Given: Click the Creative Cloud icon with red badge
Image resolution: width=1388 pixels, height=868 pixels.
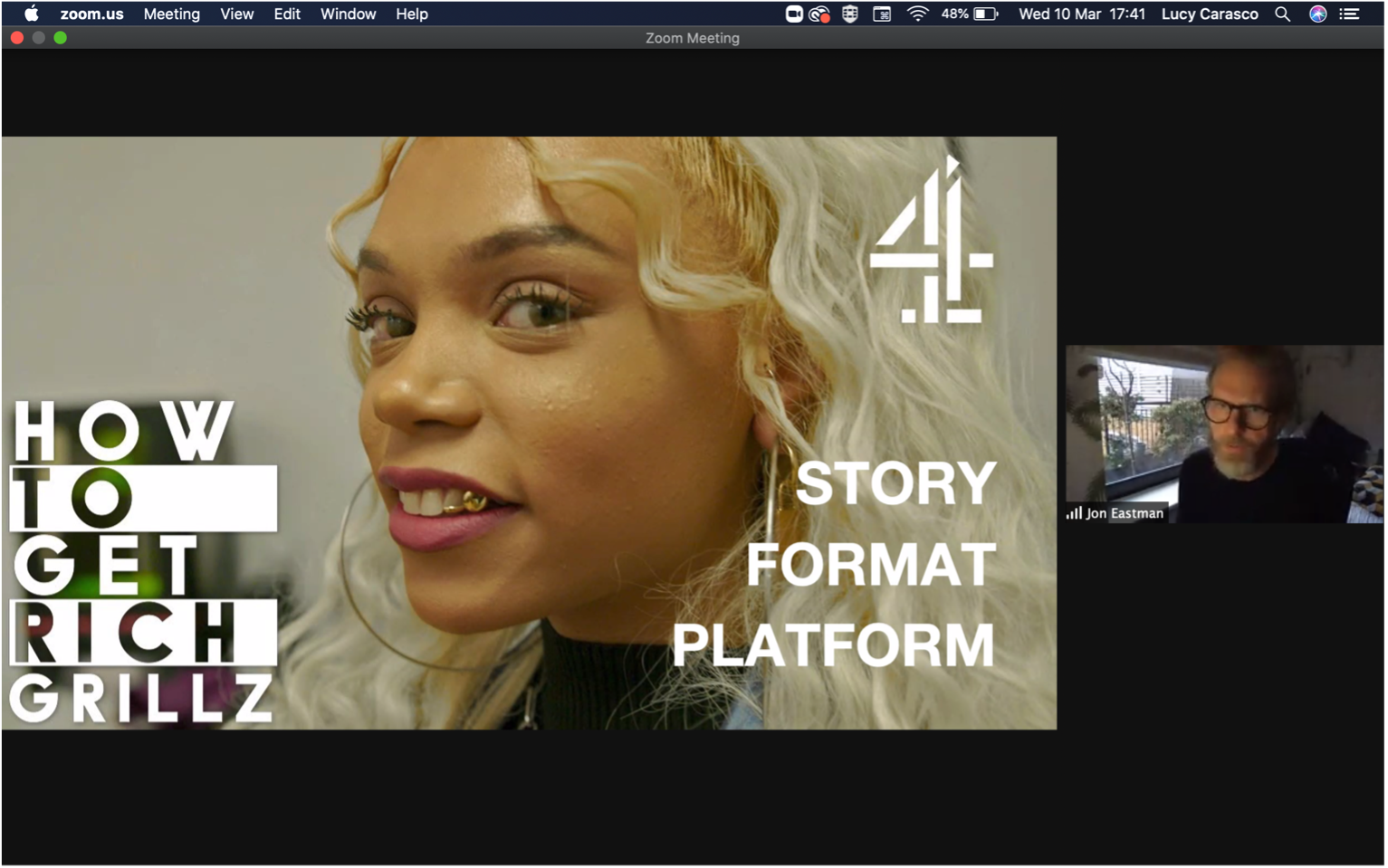Looking at the screenshot, I should pyautogui.click(x=819, y=14).
